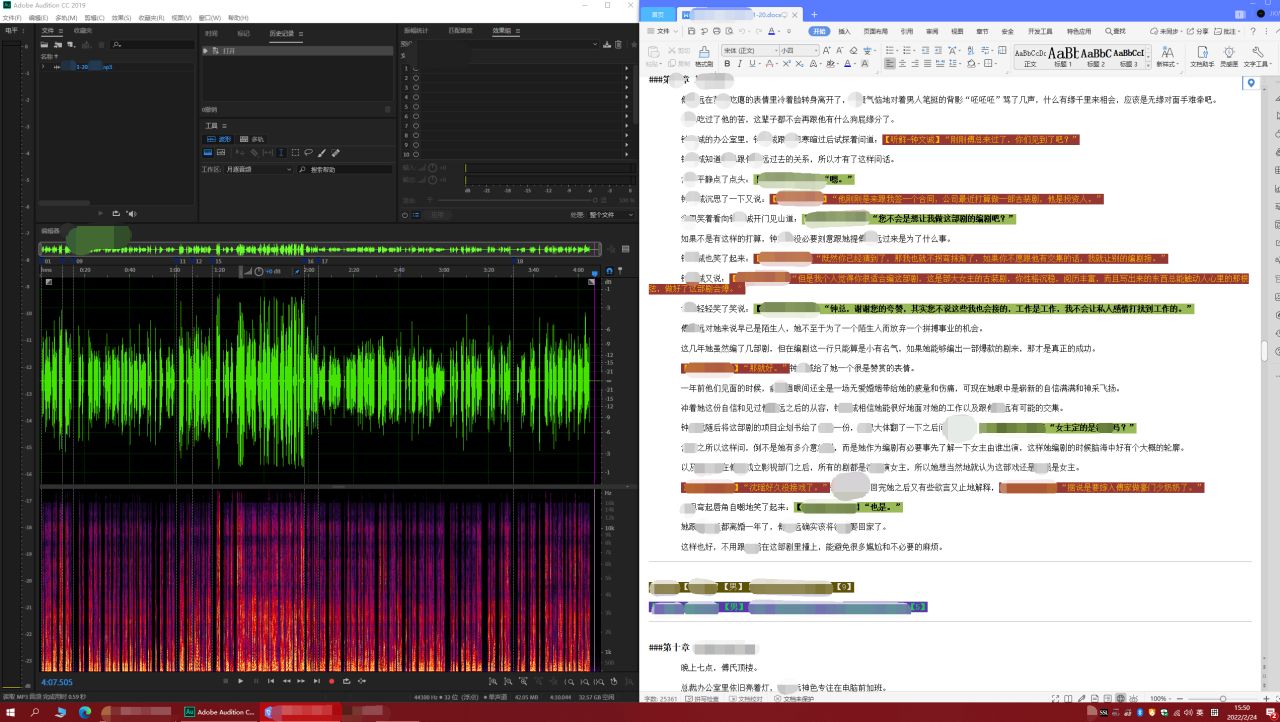Click the red Record button
Image resolution: width=1280 pixels, height=722 pixels.
[331, 681]
